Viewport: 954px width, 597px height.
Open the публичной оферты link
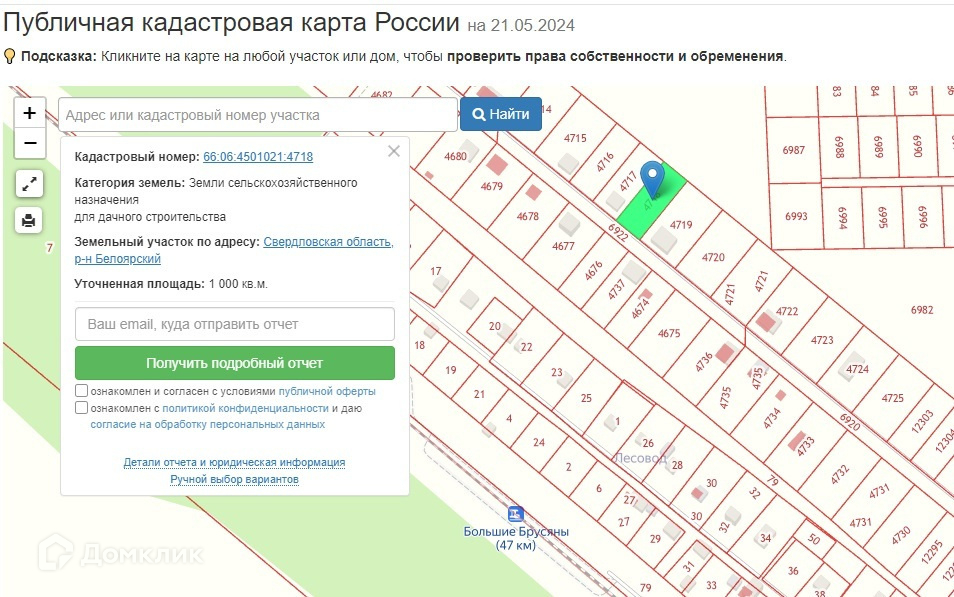(327, 391)
